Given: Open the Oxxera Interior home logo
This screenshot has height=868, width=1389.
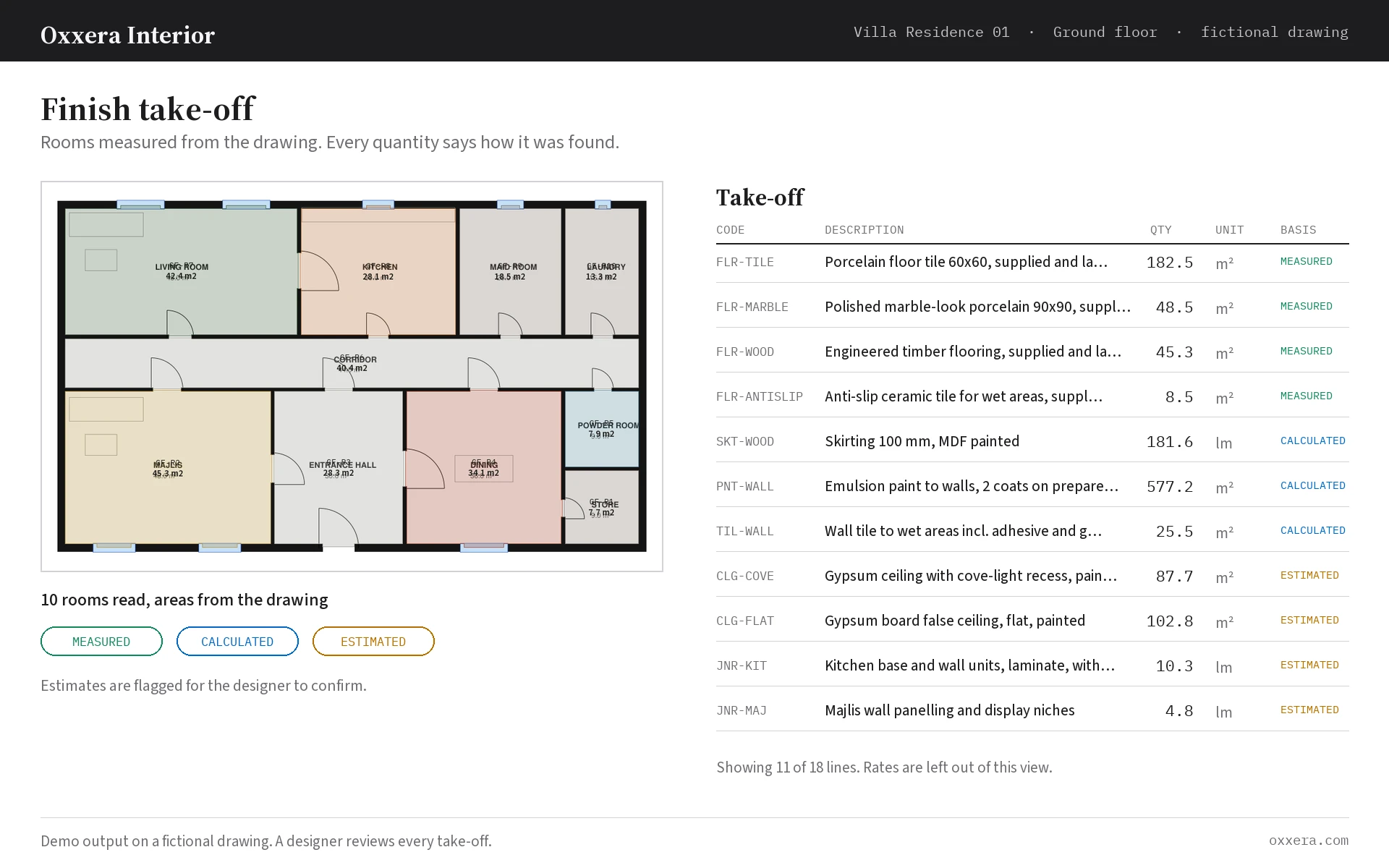Looking at the screenshot, I should pyautogui.click(x=127, y=35).
